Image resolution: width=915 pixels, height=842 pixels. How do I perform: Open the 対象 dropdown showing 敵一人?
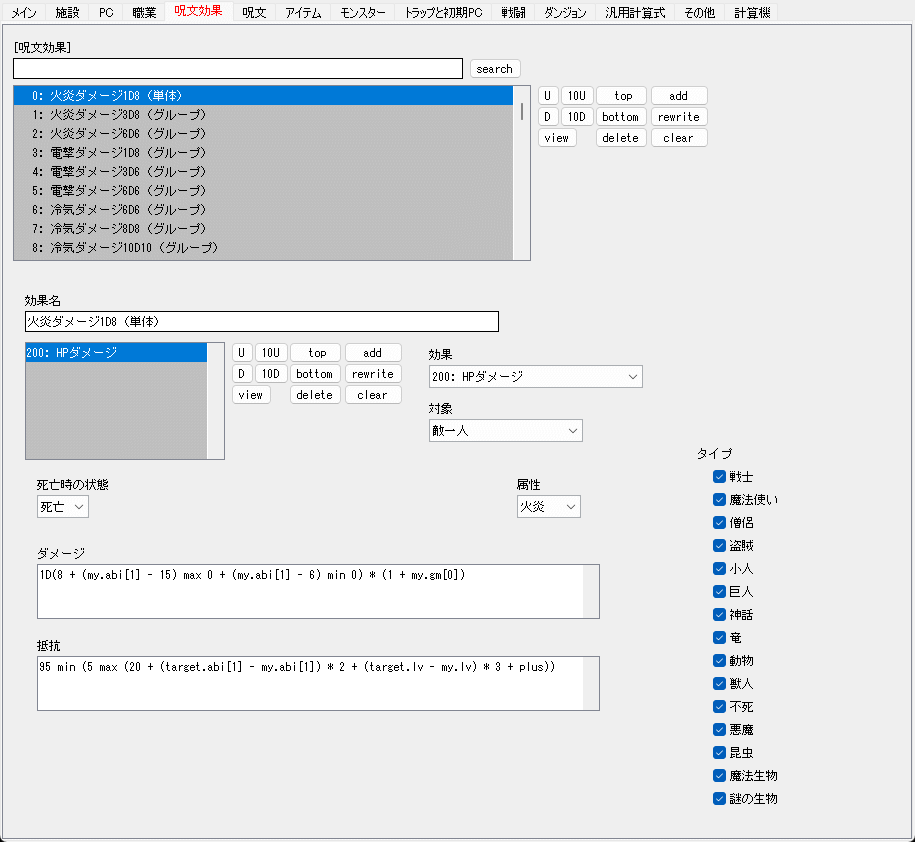point(506,431)
